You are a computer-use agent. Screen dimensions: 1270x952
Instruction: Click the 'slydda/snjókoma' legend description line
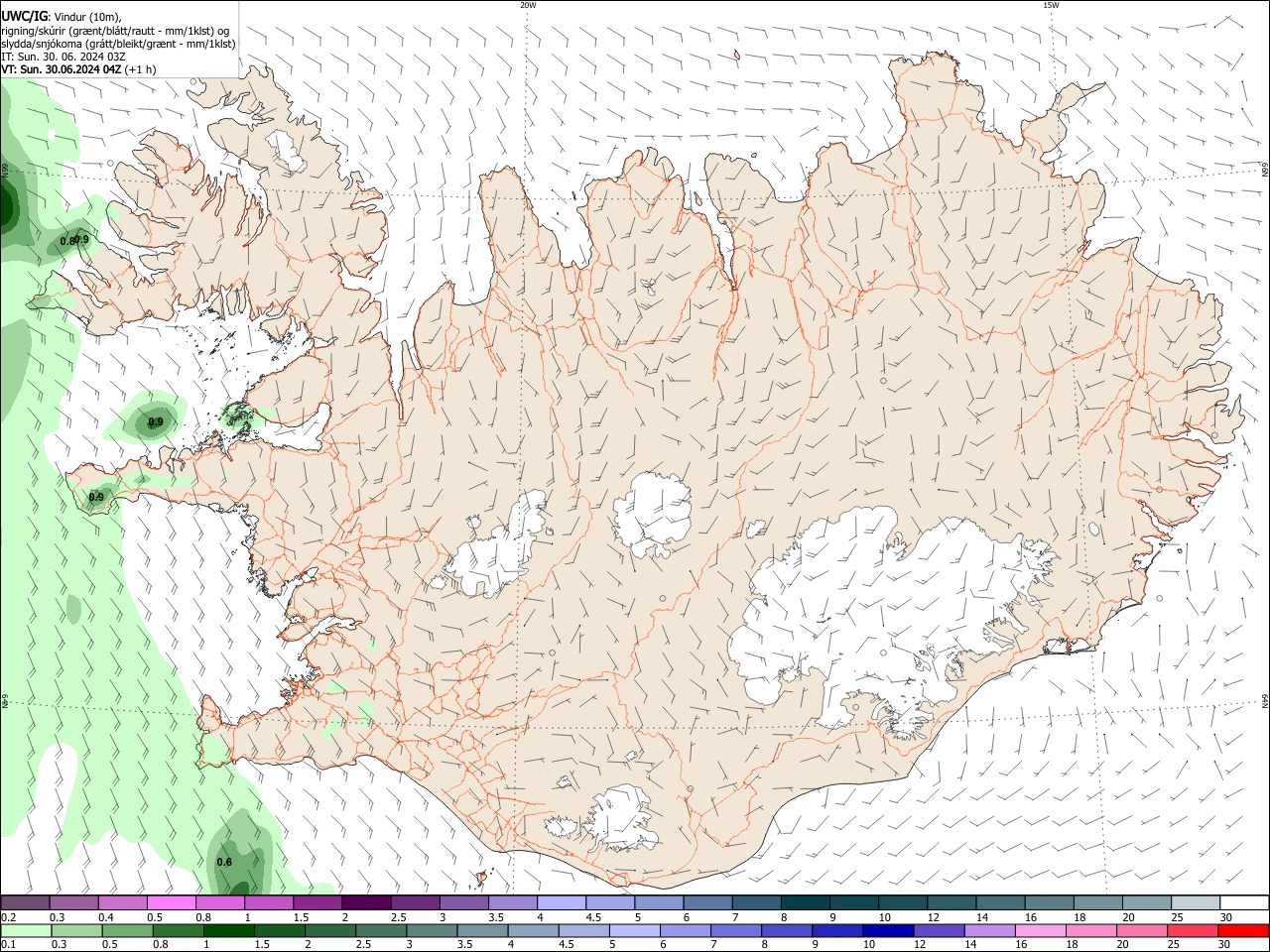tap(118, 44)
